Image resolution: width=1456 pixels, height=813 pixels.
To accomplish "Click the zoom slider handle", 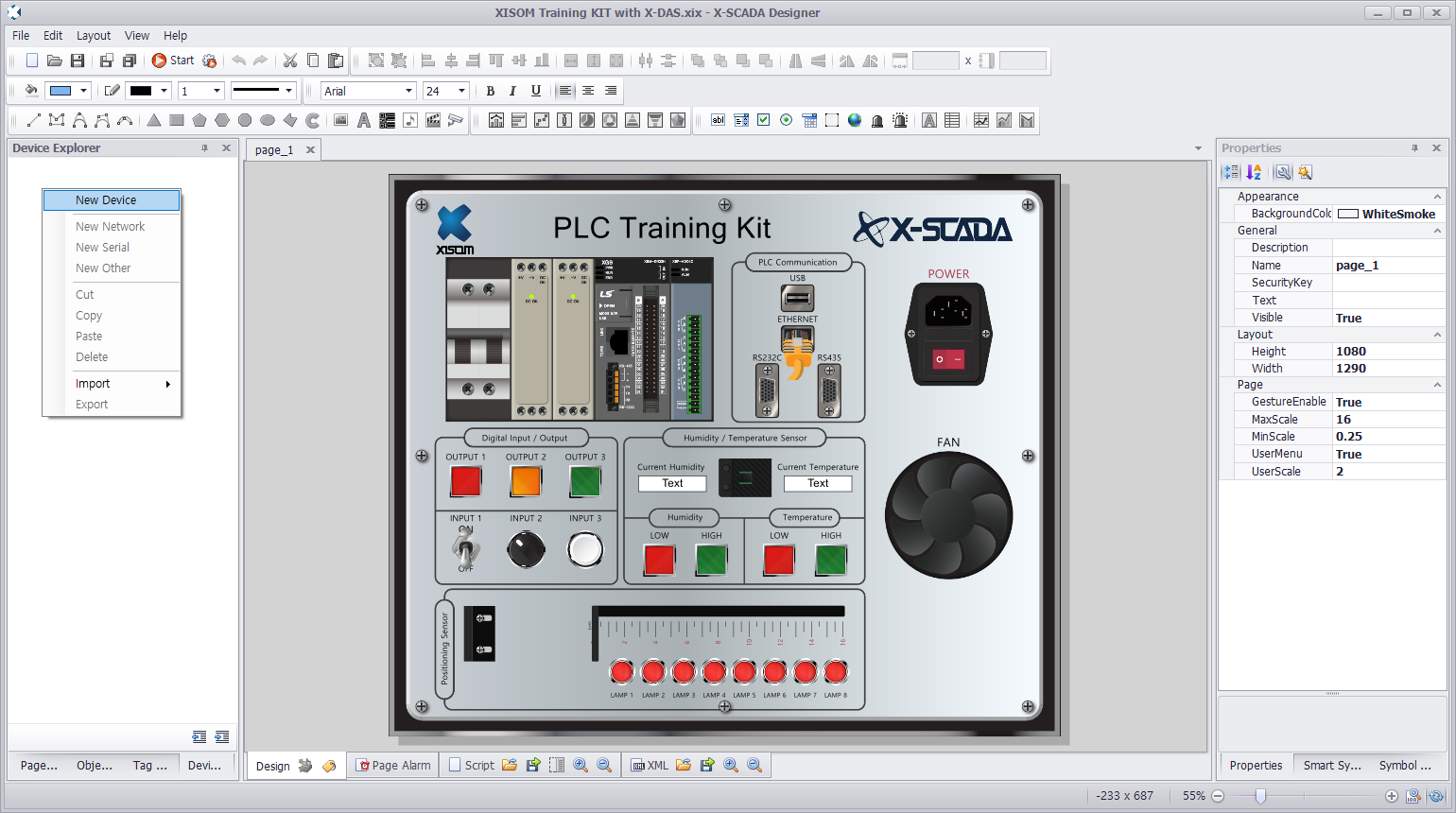I will click(1260, 796).
